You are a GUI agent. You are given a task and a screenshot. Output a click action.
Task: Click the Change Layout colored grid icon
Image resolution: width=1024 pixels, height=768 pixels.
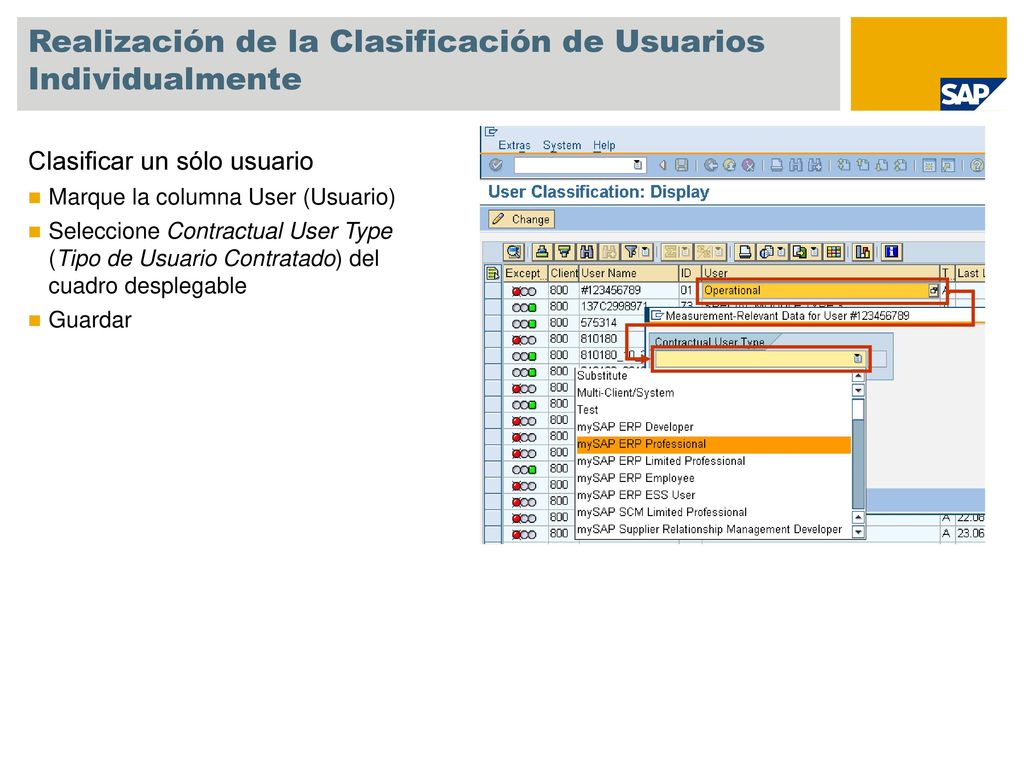(x=833, y=251)
